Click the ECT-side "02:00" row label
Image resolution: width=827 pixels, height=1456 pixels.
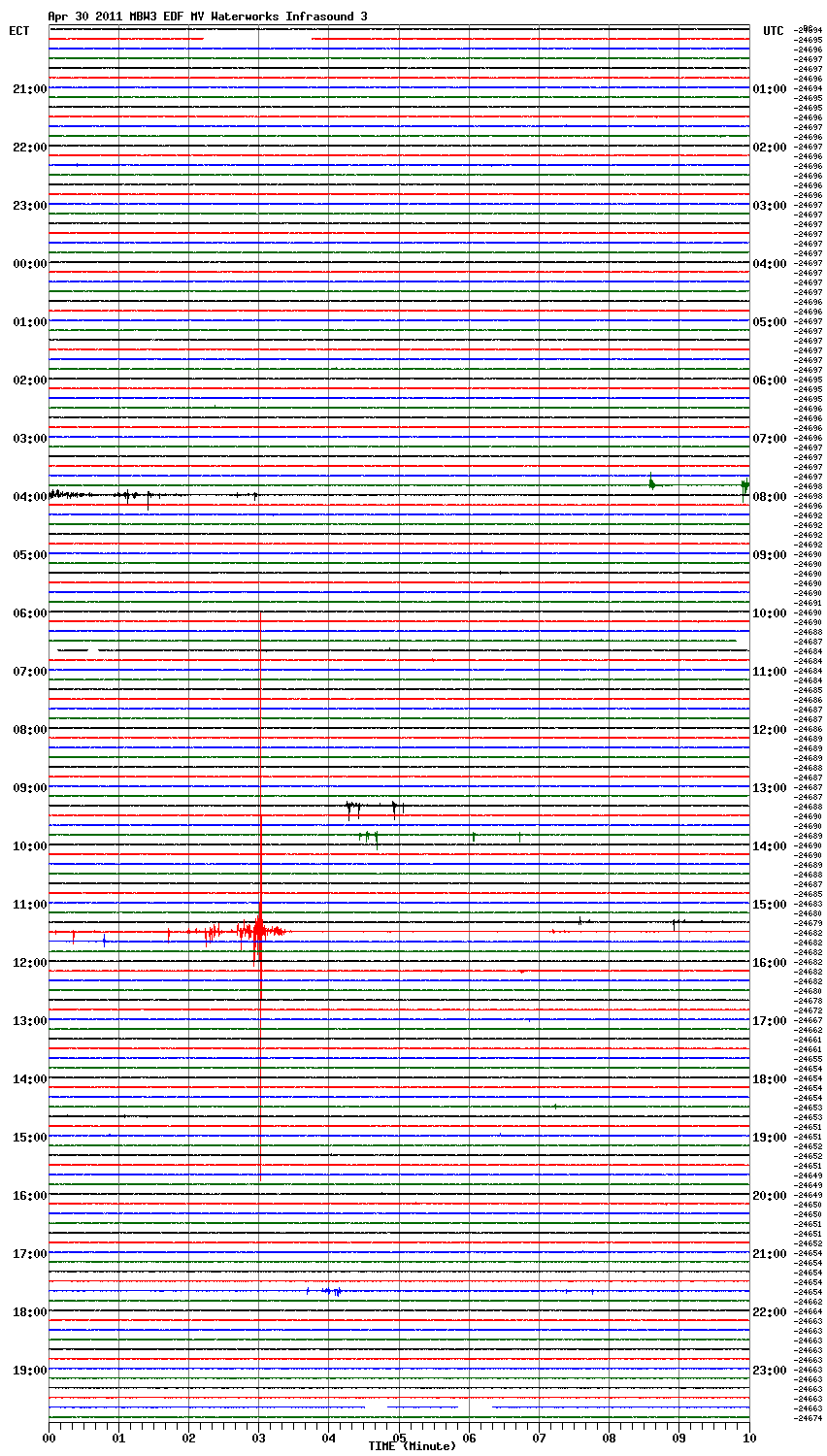(x=30, y=381)
